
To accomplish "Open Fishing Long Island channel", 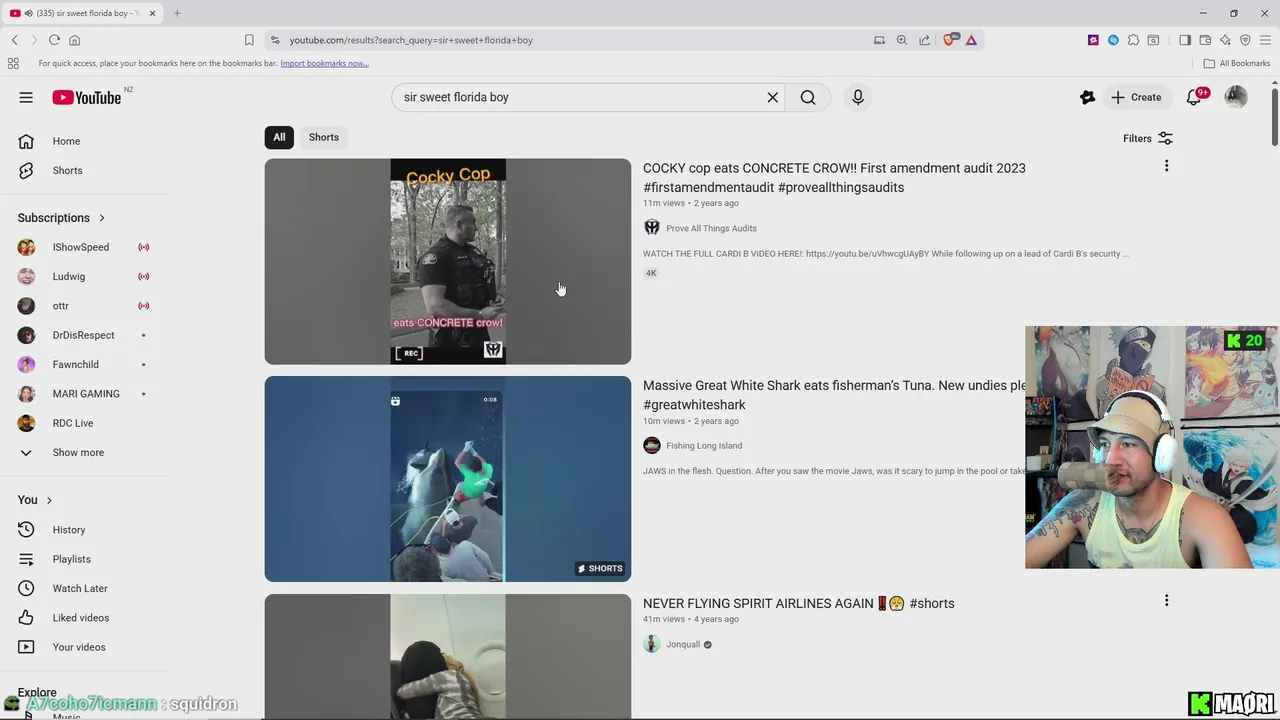I will (704, 446).
